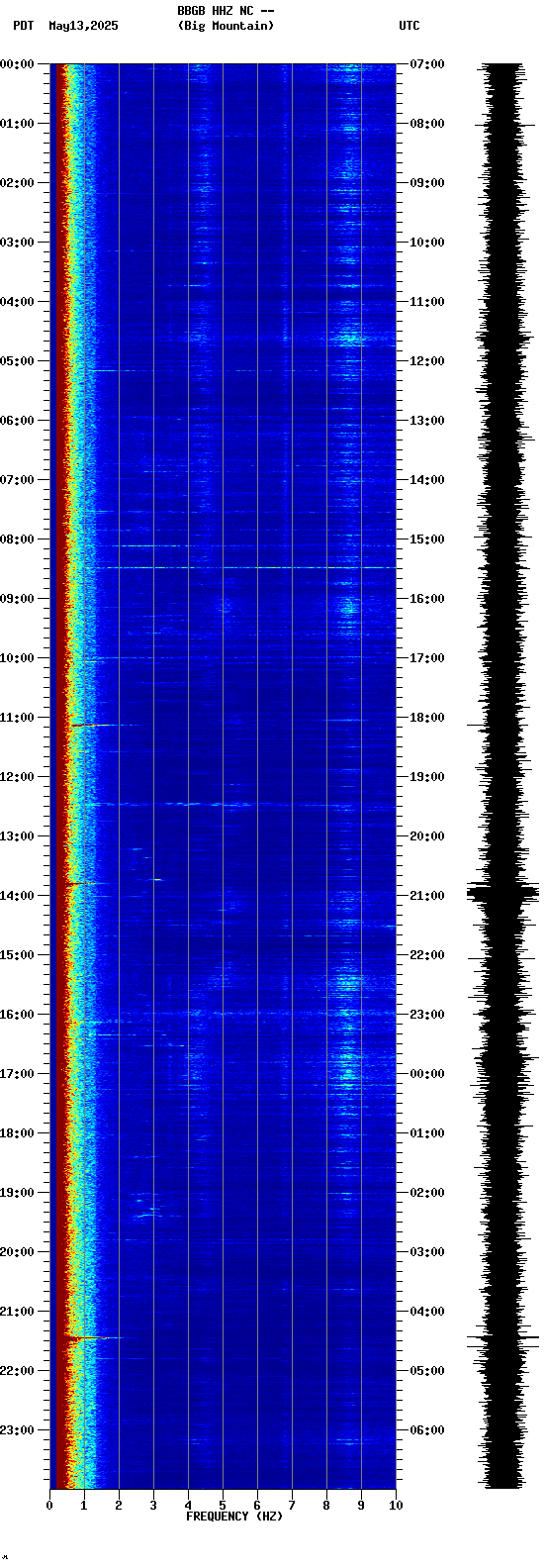Click the UTC '11:00' time label

click(427, 302)
